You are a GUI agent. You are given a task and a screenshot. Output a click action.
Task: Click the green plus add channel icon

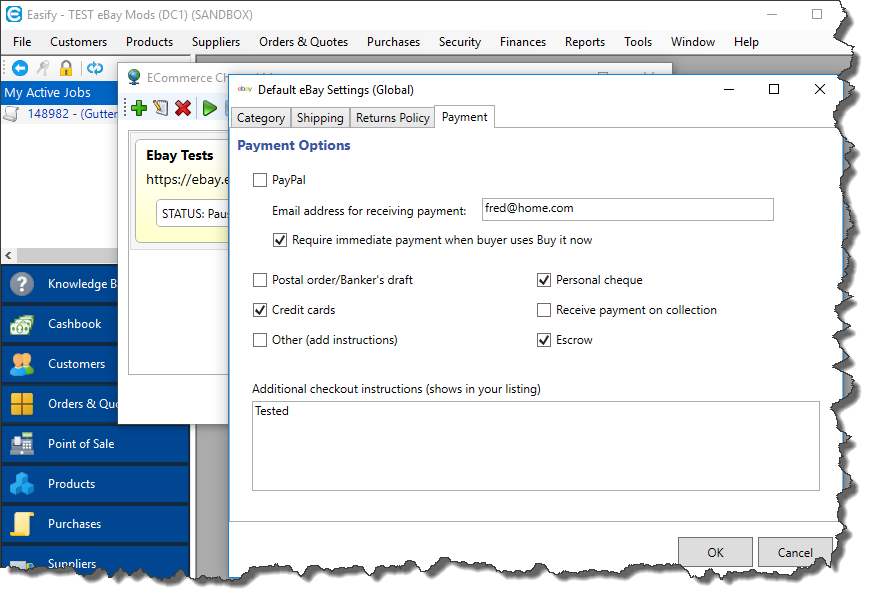pyautogui.click(x=139, y=108)
